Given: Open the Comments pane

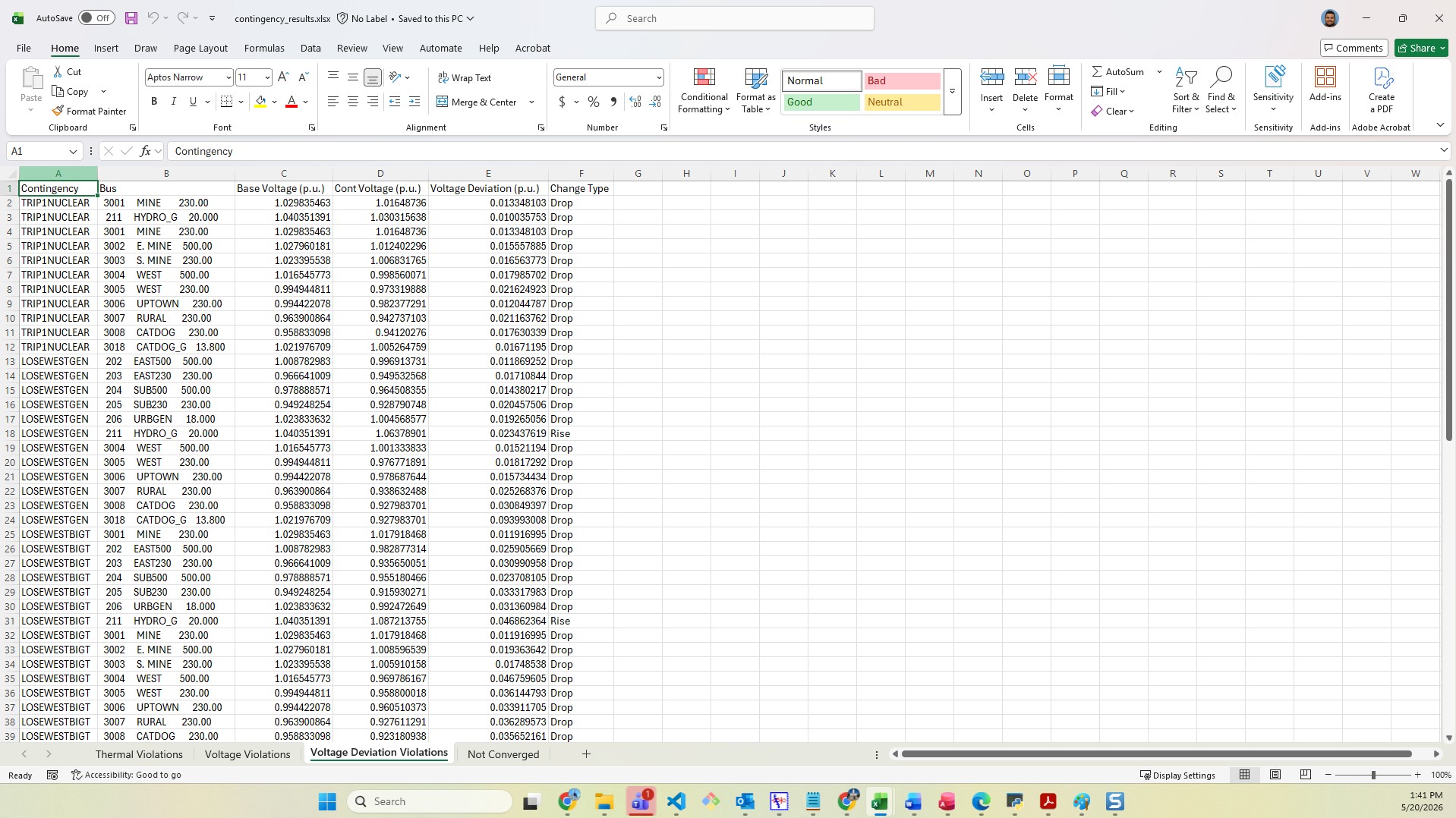Looking at the screenshot, I should pyautogui.click(x=1354, y=48).
